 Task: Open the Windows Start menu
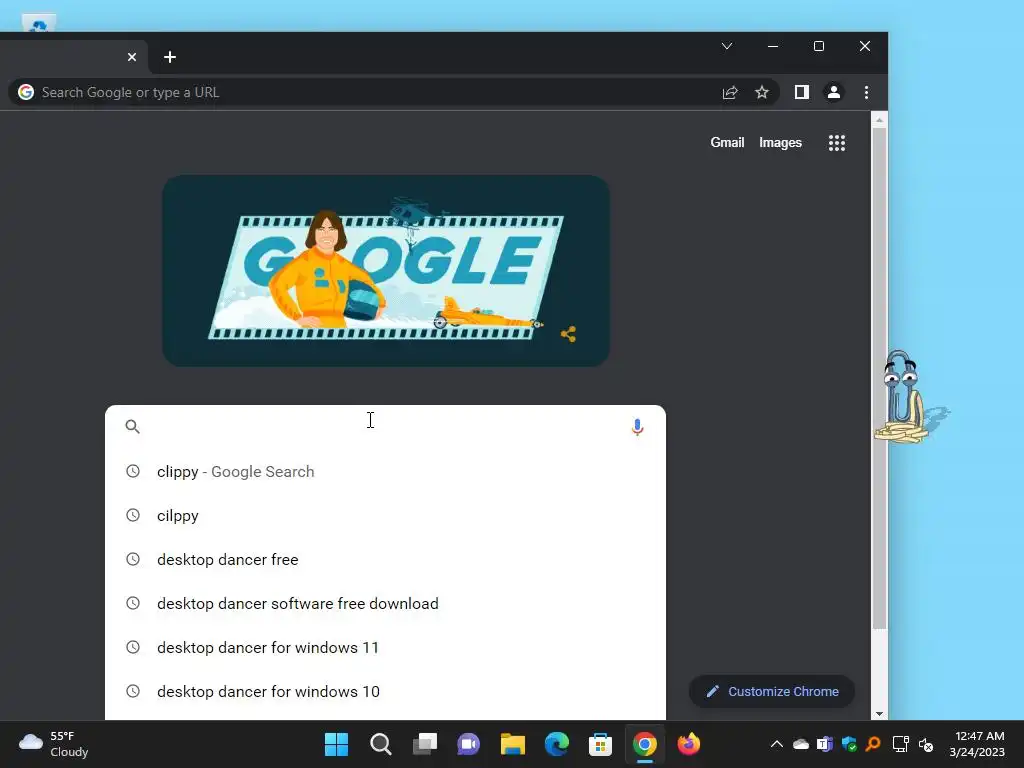pos(336,744)
